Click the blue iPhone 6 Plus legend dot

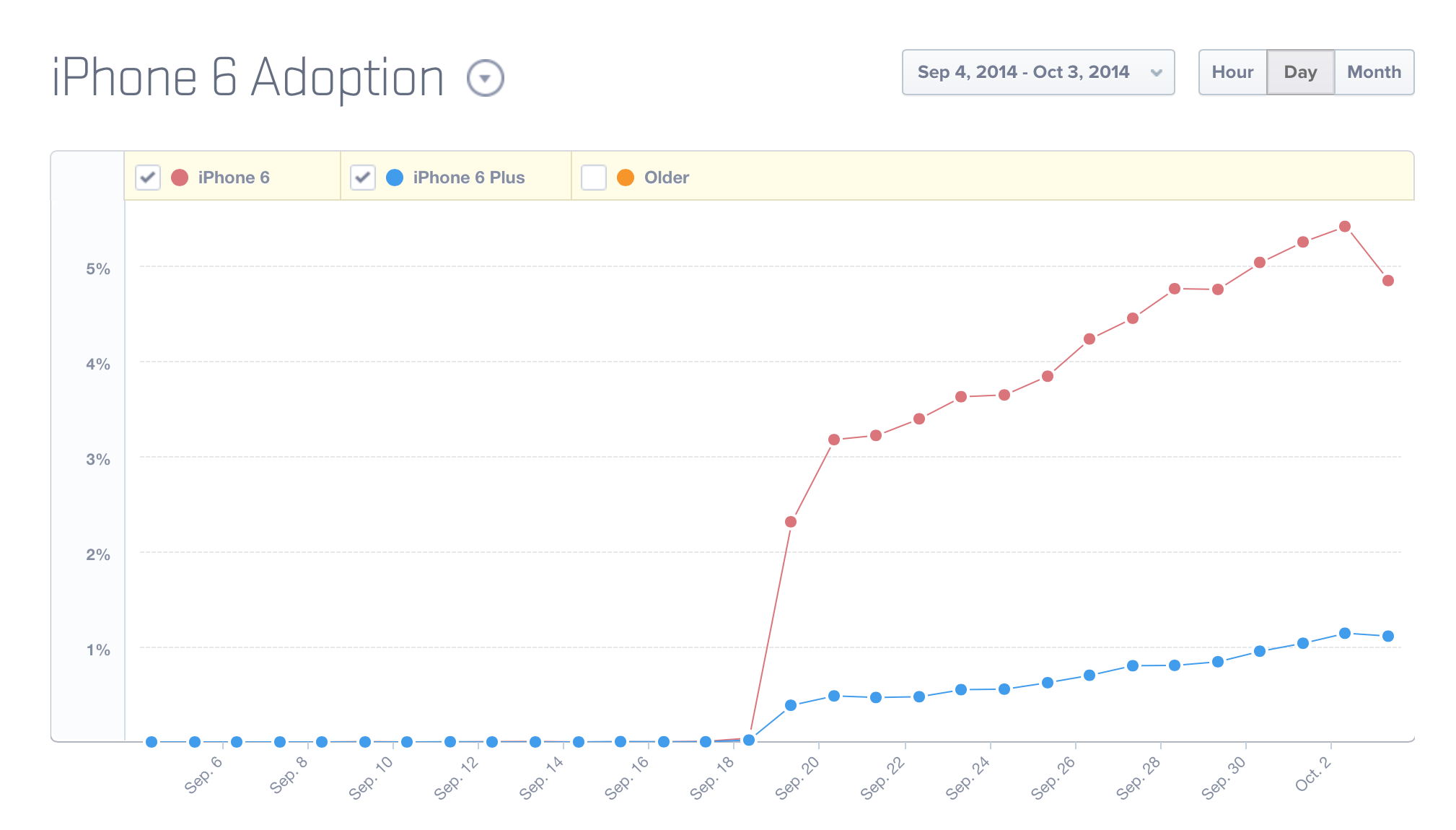[395, 178]
